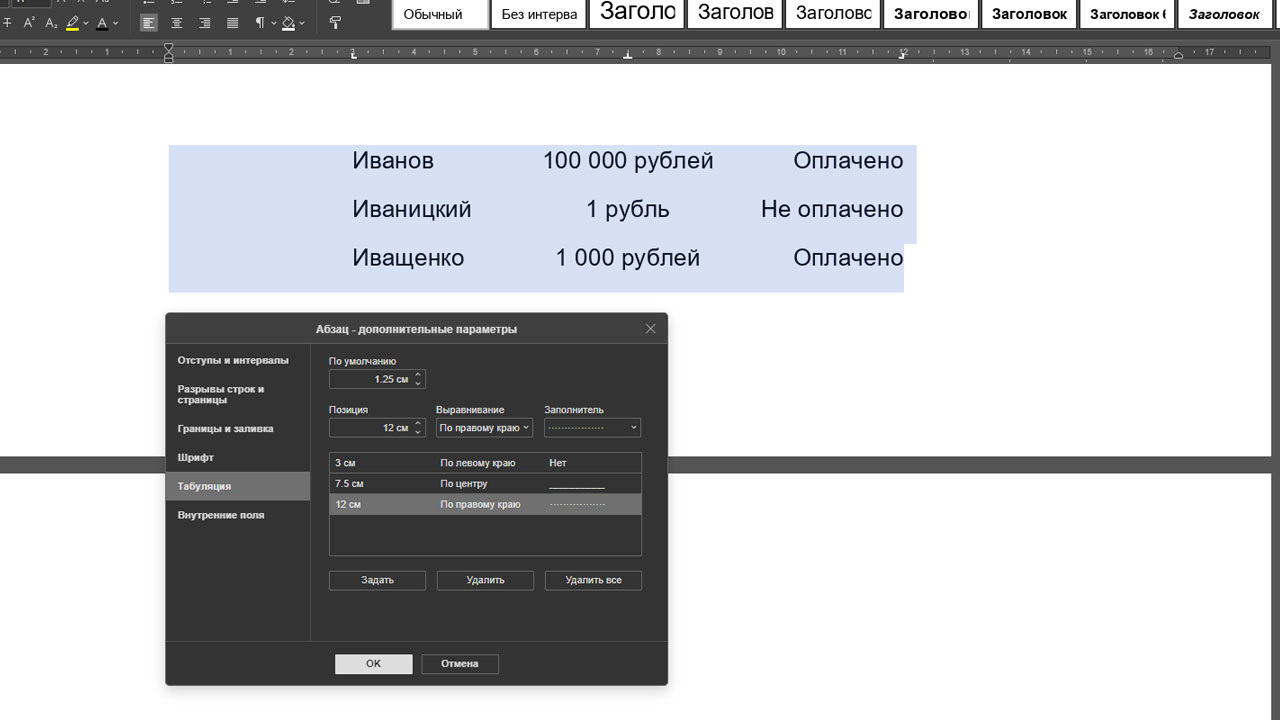Click the copy style paint roller icon
Screen dimensions: 1280x720
[335, 22]
